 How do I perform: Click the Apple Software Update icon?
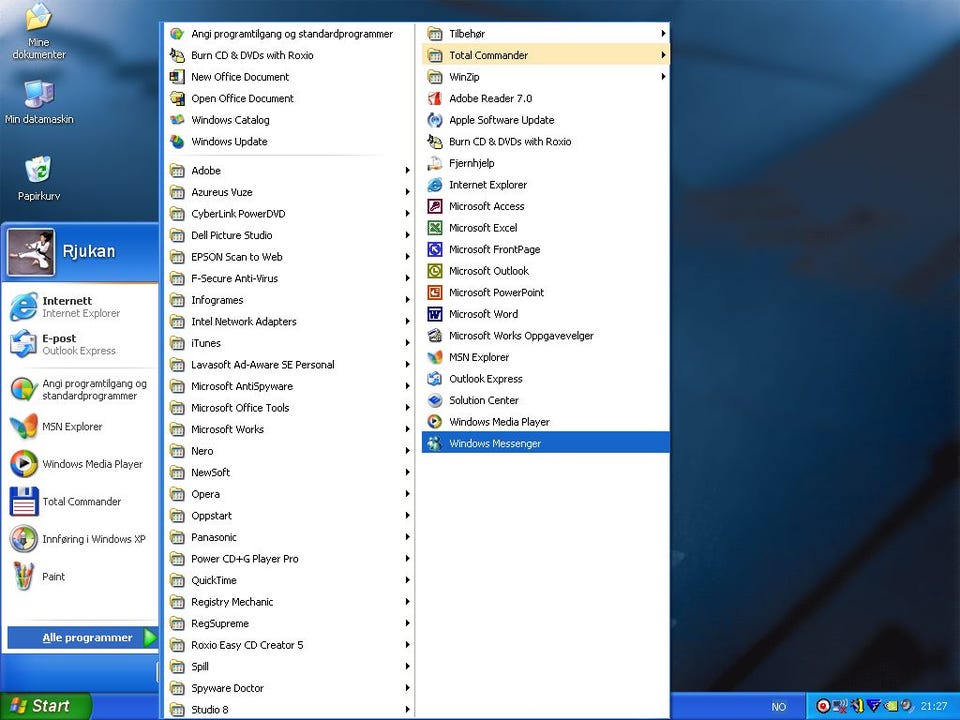[435, 120]
